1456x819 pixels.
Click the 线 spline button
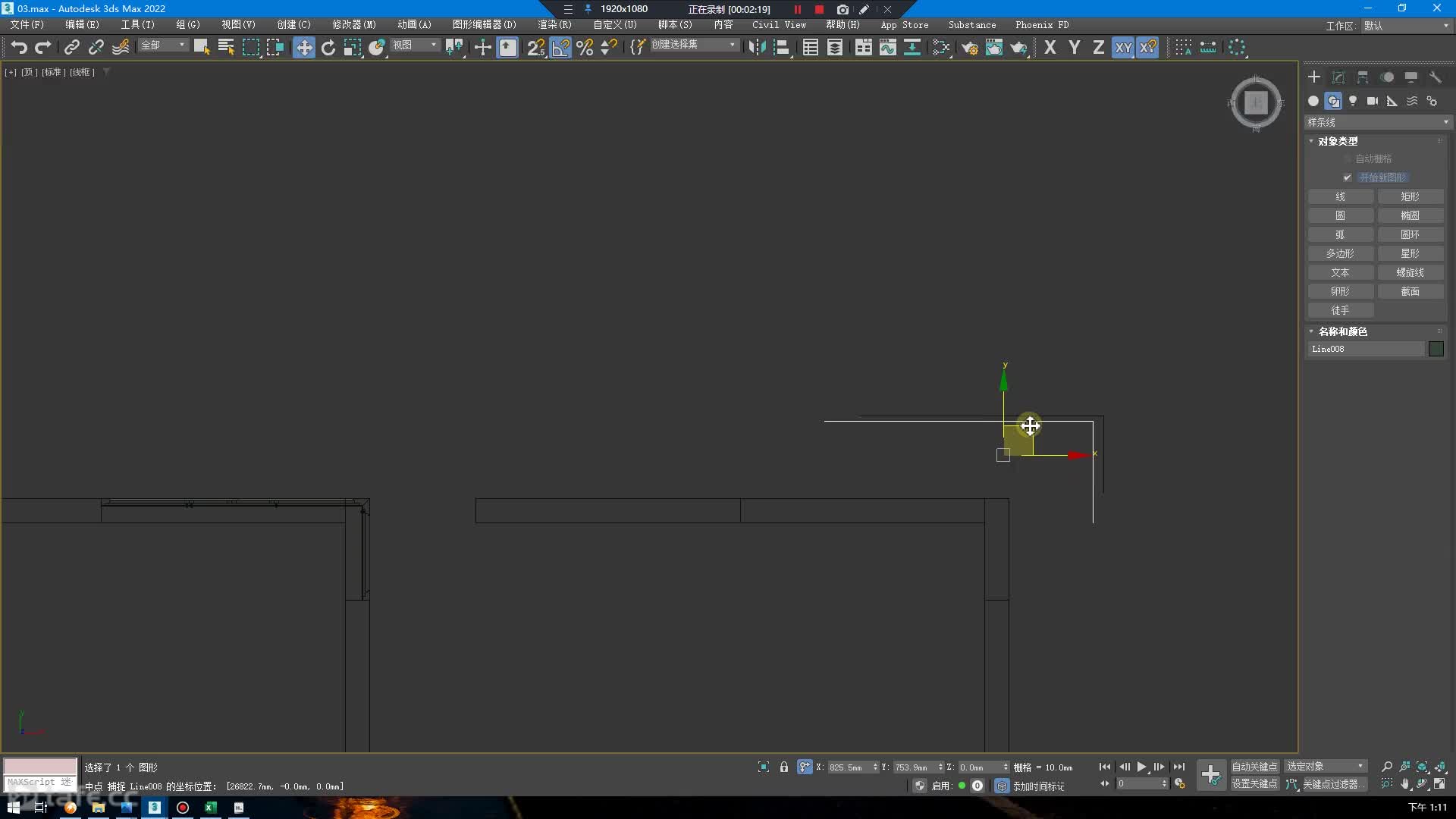coord(1341,196)
